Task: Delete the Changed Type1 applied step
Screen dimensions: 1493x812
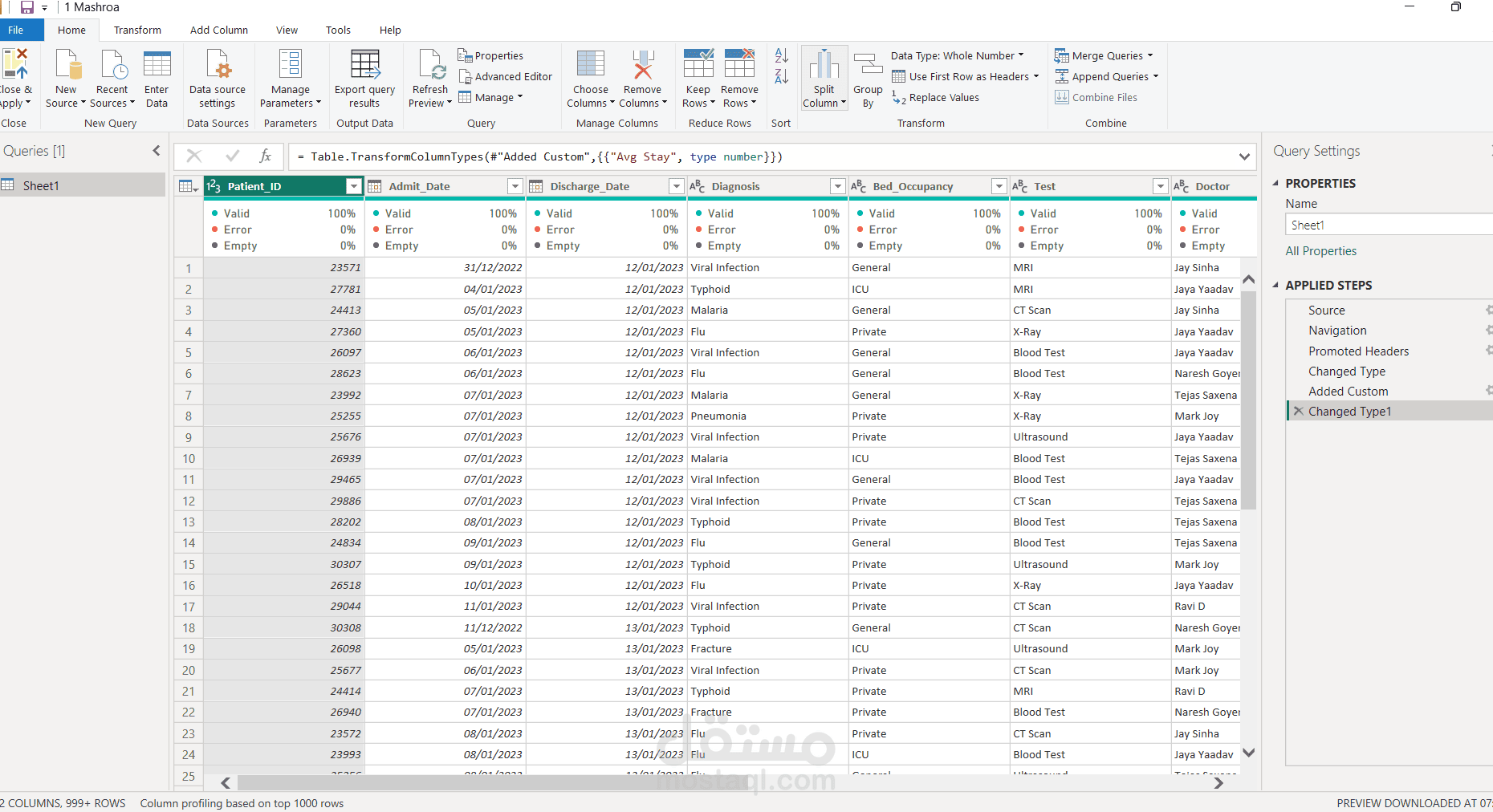Action: point(1298,411)
